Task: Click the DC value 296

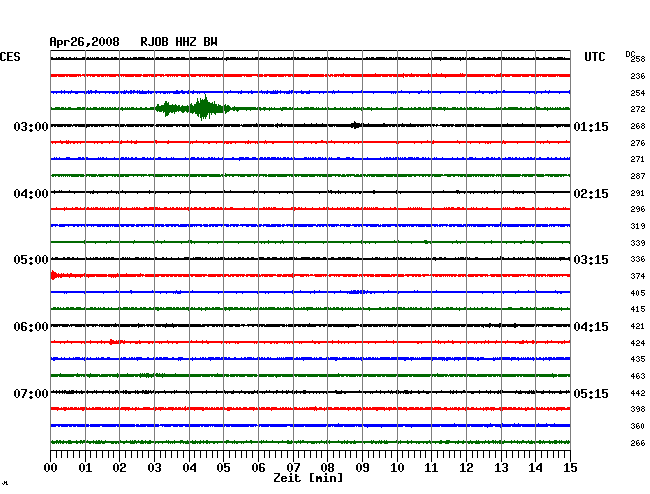Action: (638, 209)
